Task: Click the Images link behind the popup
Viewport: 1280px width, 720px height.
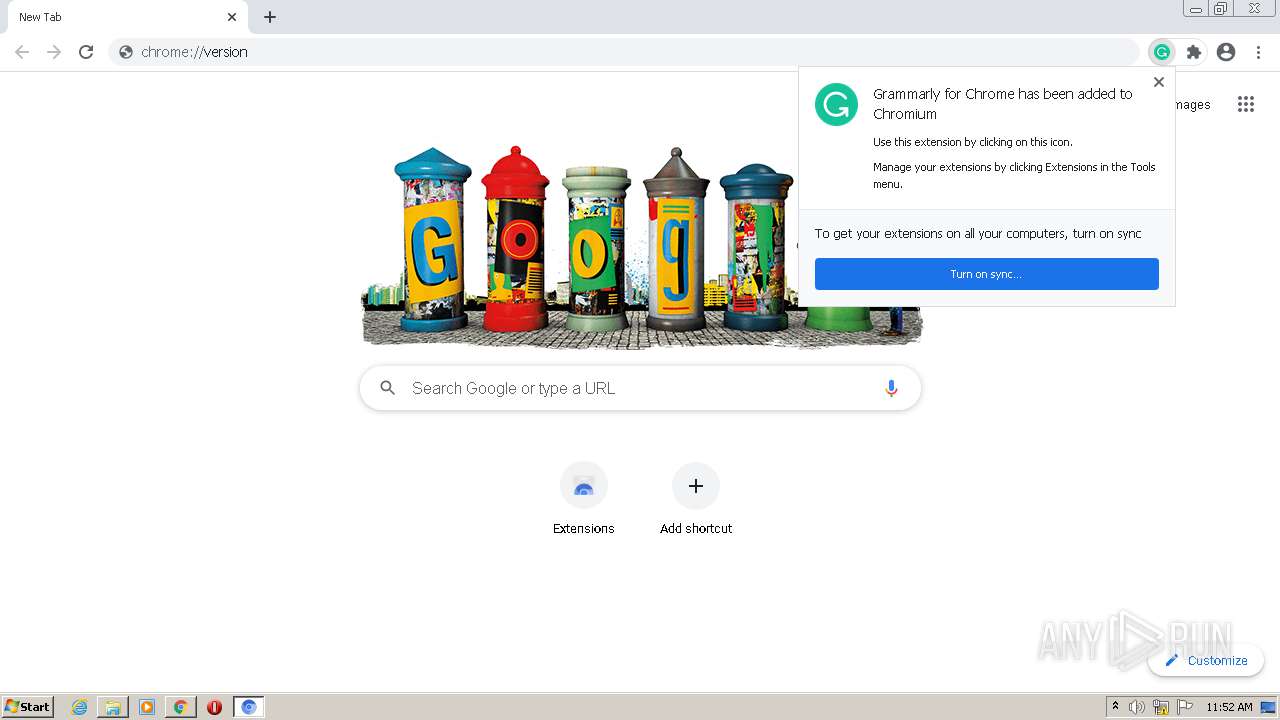Action: pos(1192,104)
